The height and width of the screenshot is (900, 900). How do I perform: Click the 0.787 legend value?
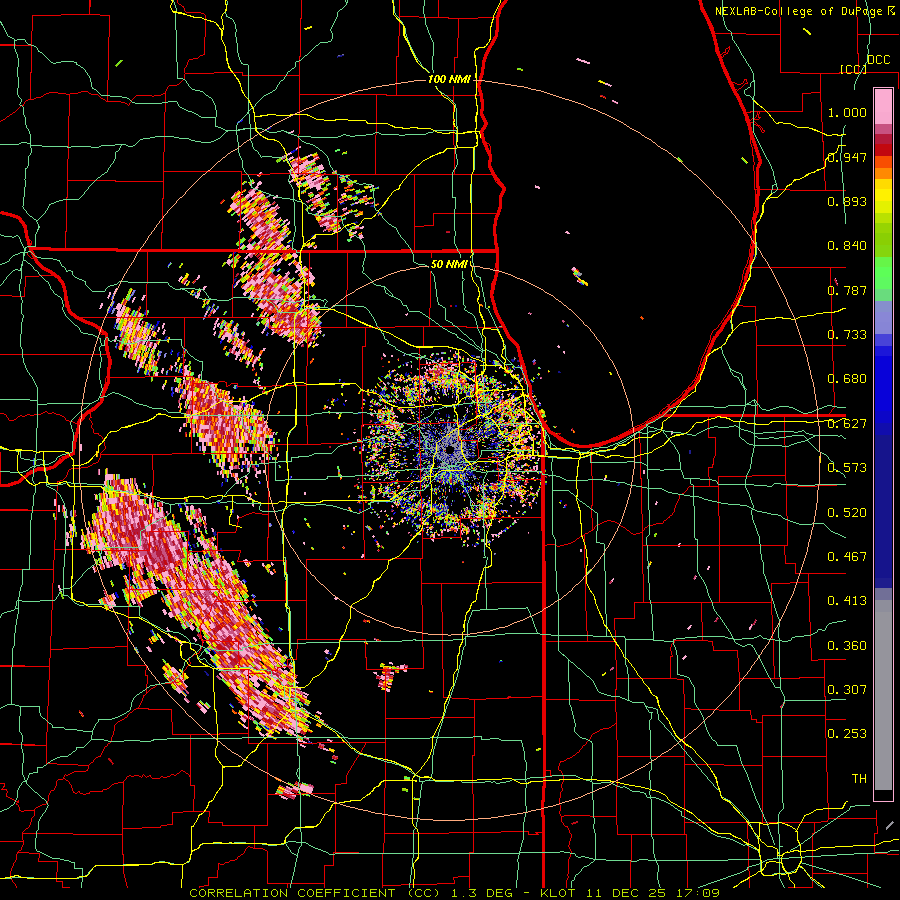(847, 290)
